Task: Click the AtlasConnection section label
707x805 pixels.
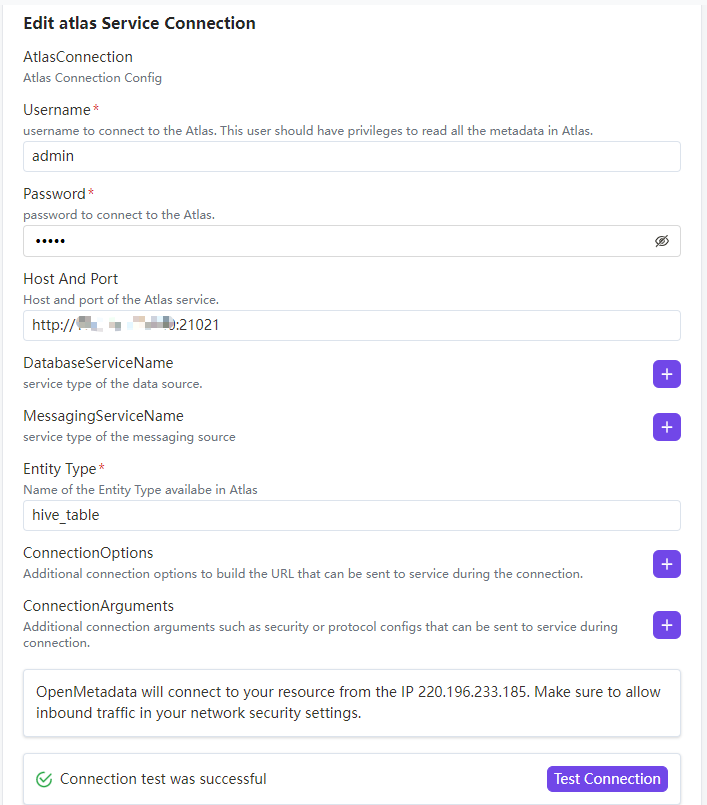Action: point(78,57)
